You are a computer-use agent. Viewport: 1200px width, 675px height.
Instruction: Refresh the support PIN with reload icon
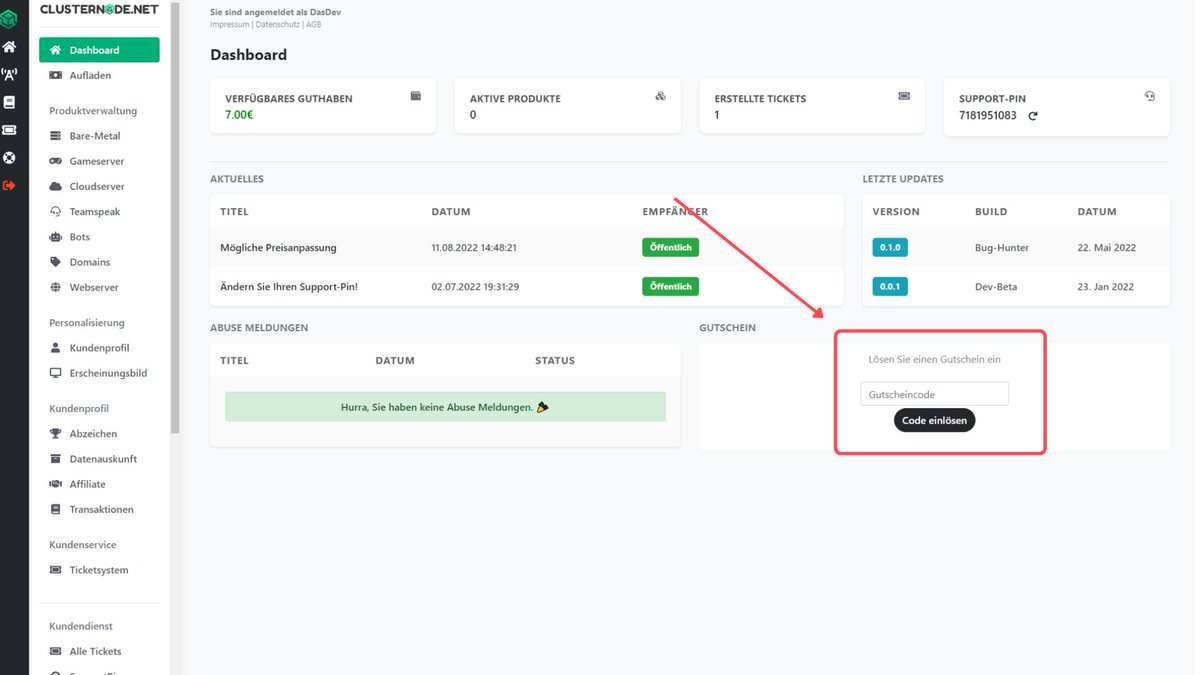pyautogui.click(x=1033, y=116)
